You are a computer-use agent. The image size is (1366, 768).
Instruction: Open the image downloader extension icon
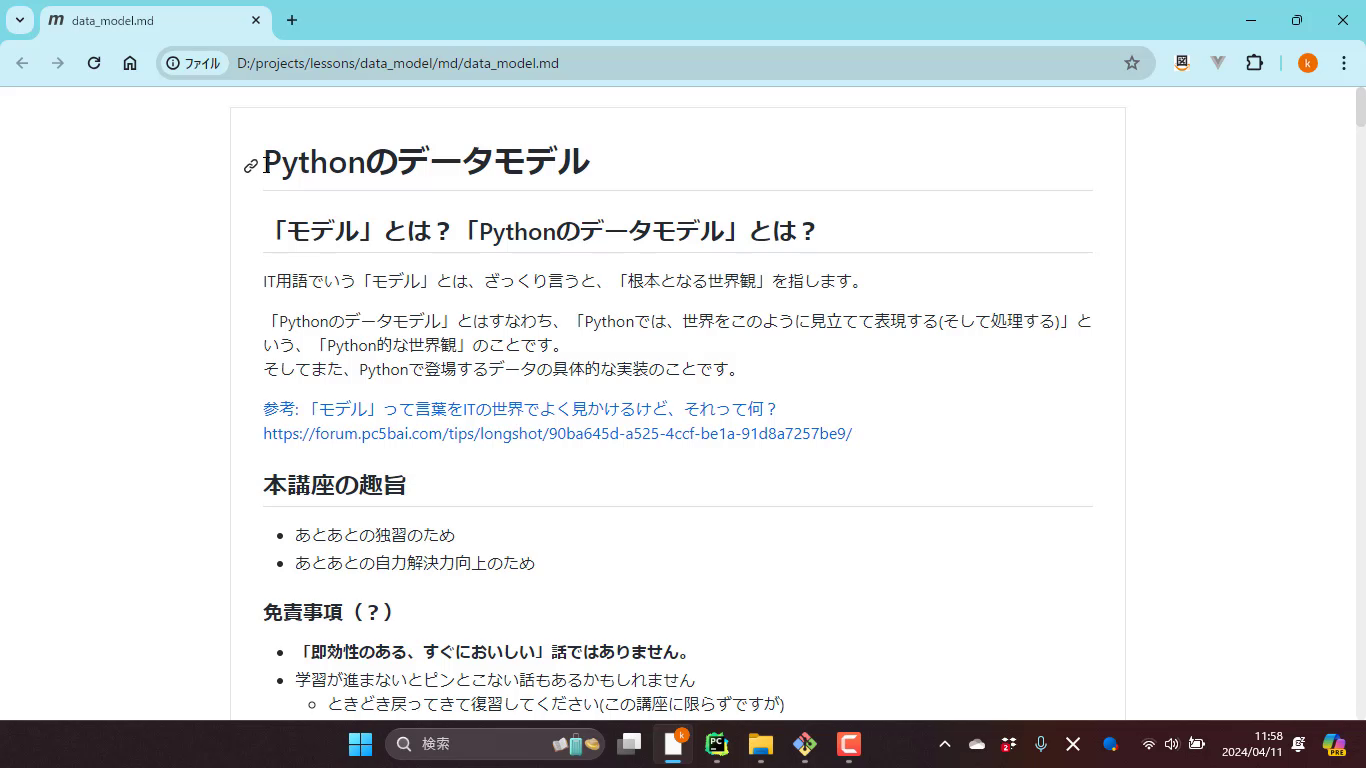pos(1181,62)
